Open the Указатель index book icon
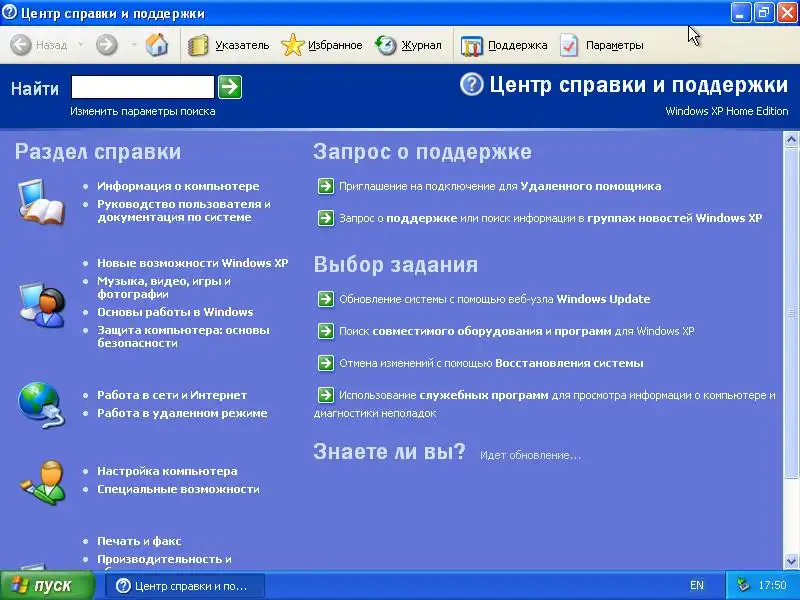800x600 pixels. (198, 45)
